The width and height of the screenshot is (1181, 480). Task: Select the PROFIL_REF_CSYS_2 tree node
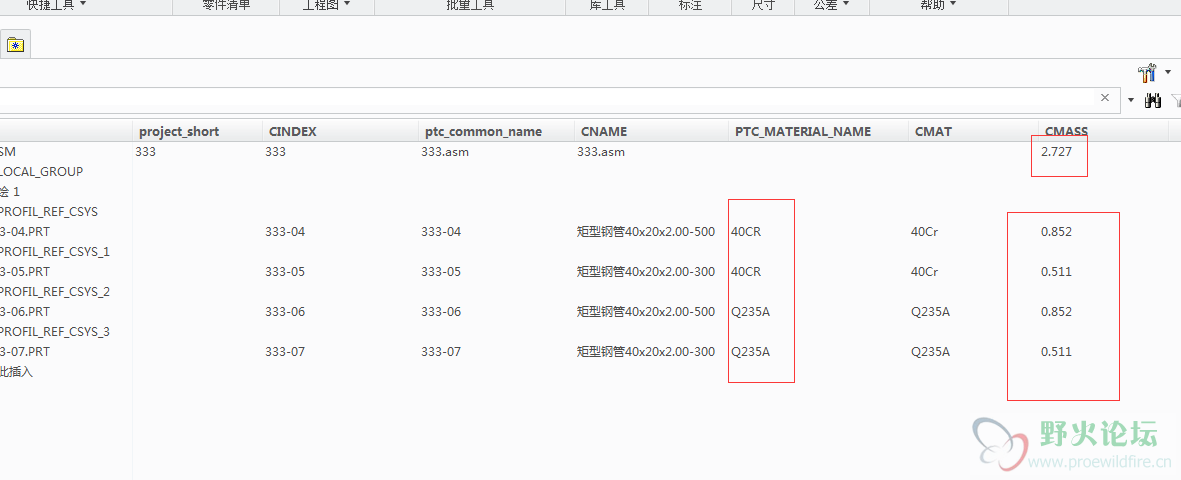[x=55, y=291]
